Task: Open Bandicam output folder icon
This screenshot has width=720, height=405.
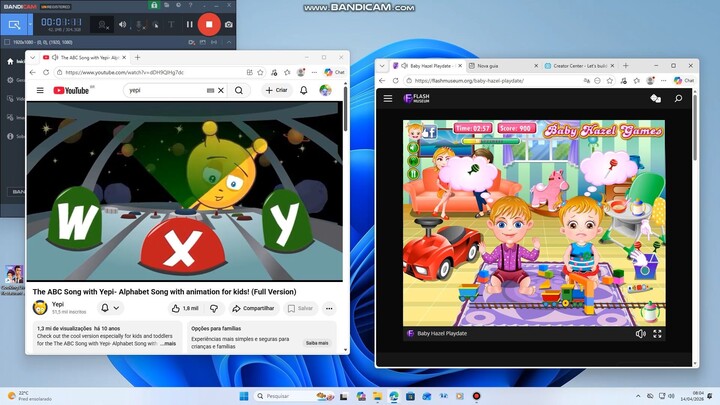Action: (x=166, y=5)
